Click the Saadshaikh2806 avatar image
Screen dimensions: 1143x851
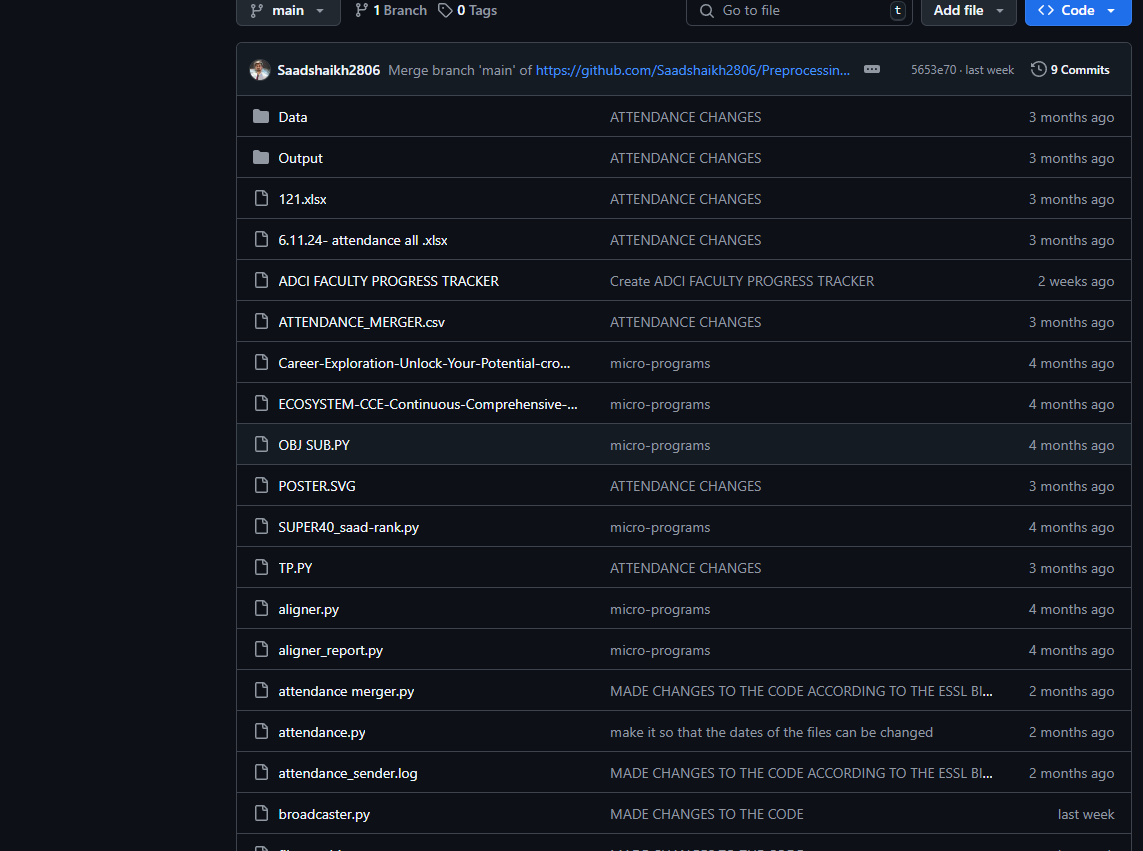click(260, 70)
